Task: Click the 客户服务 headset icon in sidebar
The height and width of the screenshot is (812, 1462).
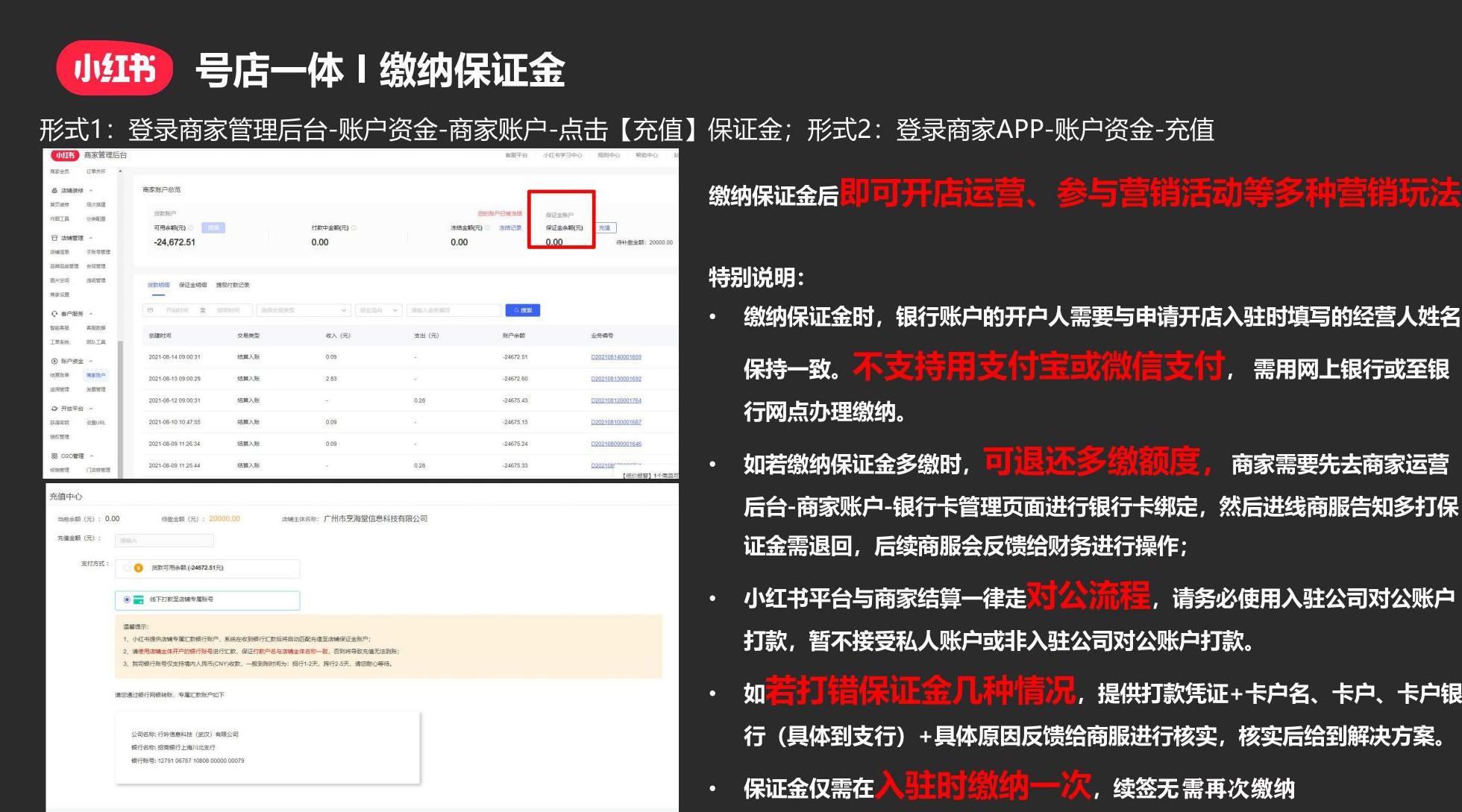Action: click(x=54, y=314)
